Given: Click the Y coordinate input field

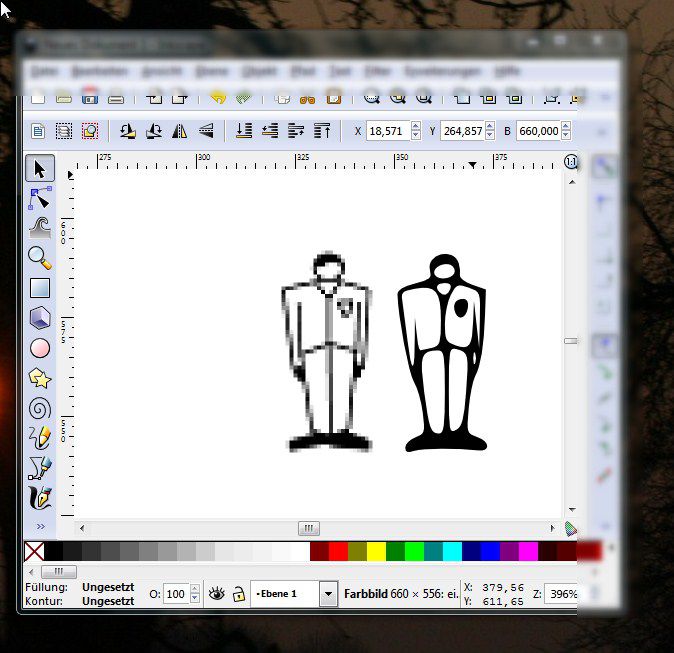Looking at the screenshot, I should tap(460, 131).
